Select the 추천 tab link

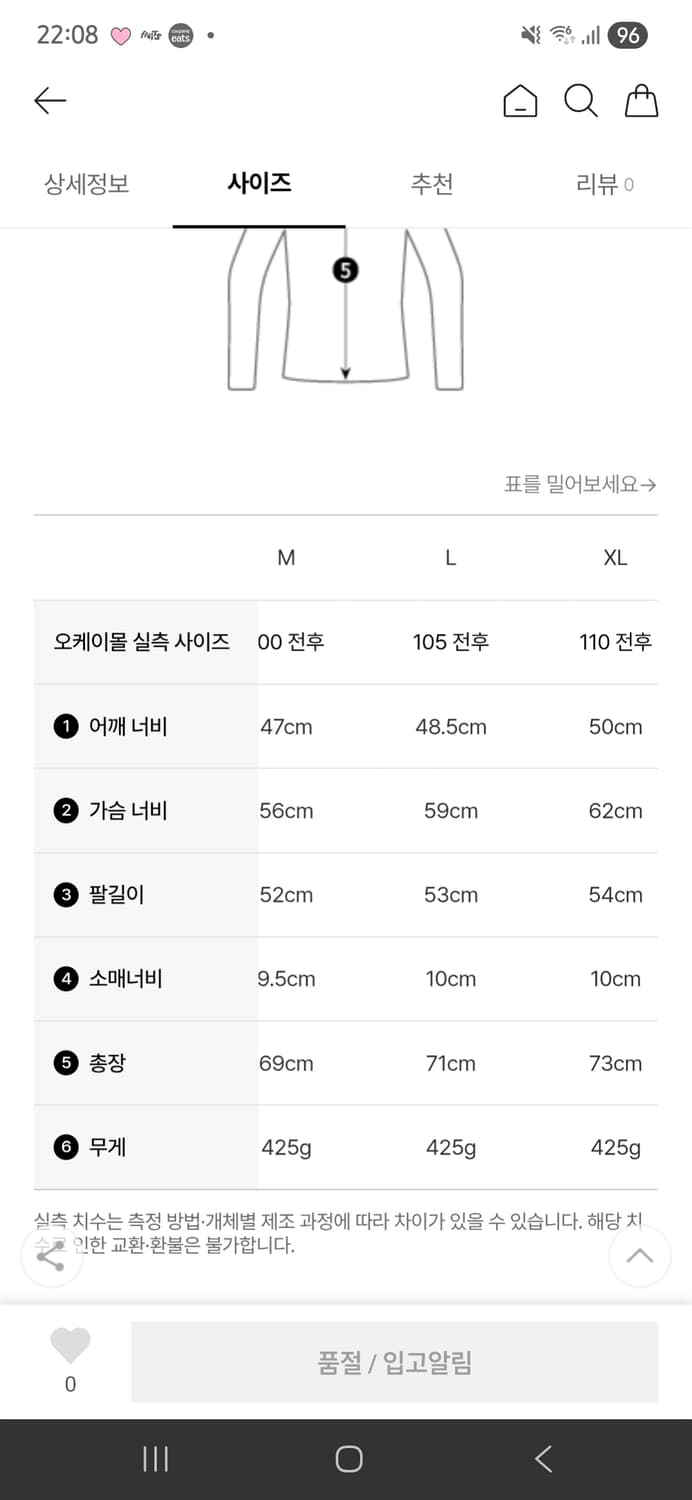[432, 184]
